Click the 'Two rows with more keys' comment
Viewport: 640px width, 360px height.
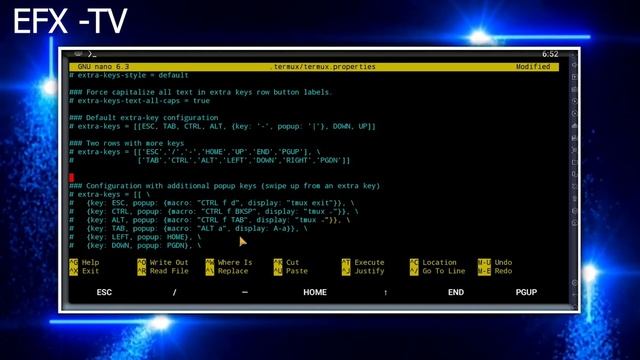tap(127, 144)
